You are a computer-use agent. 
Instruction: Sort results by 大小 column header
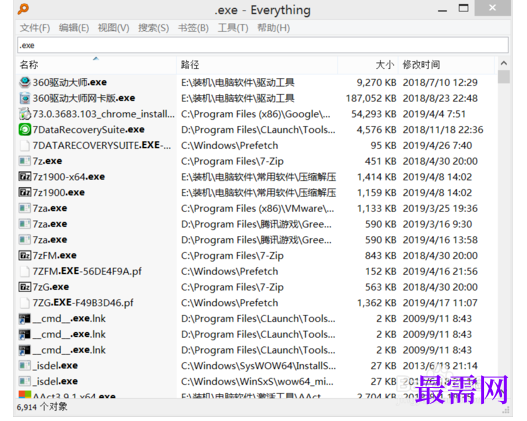(x=368, y=65)
